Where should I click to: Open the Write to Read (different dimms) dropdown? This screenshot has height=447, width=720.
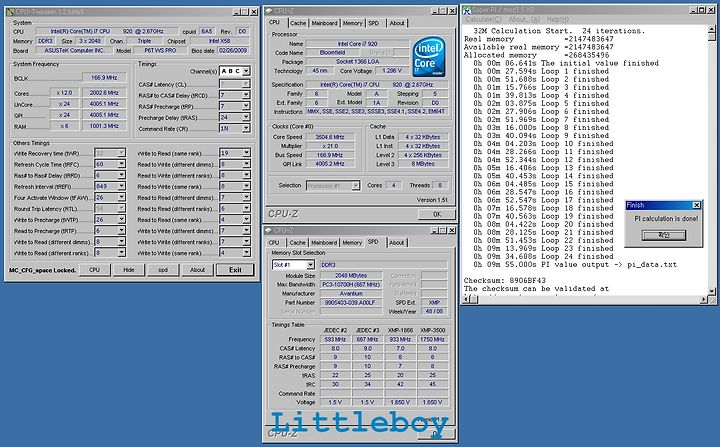[121, 242]
